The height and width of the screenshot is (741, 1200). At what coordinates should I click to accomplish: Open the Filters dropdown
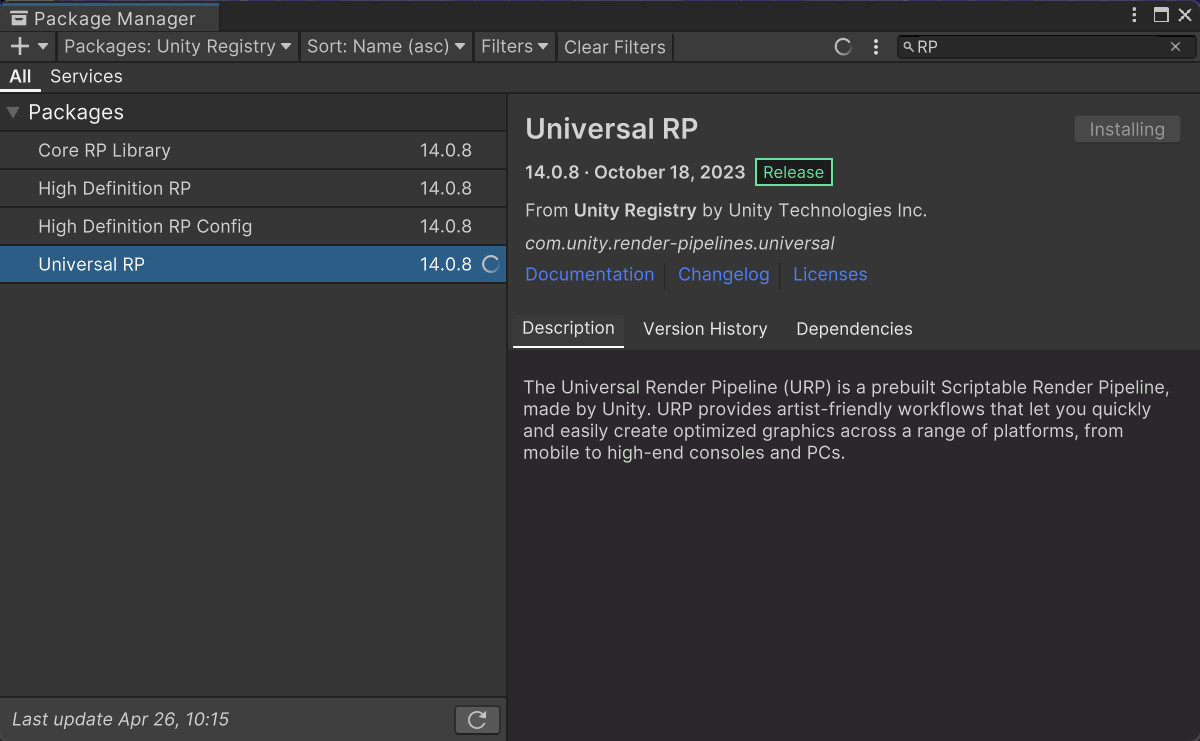click(514, 46)
